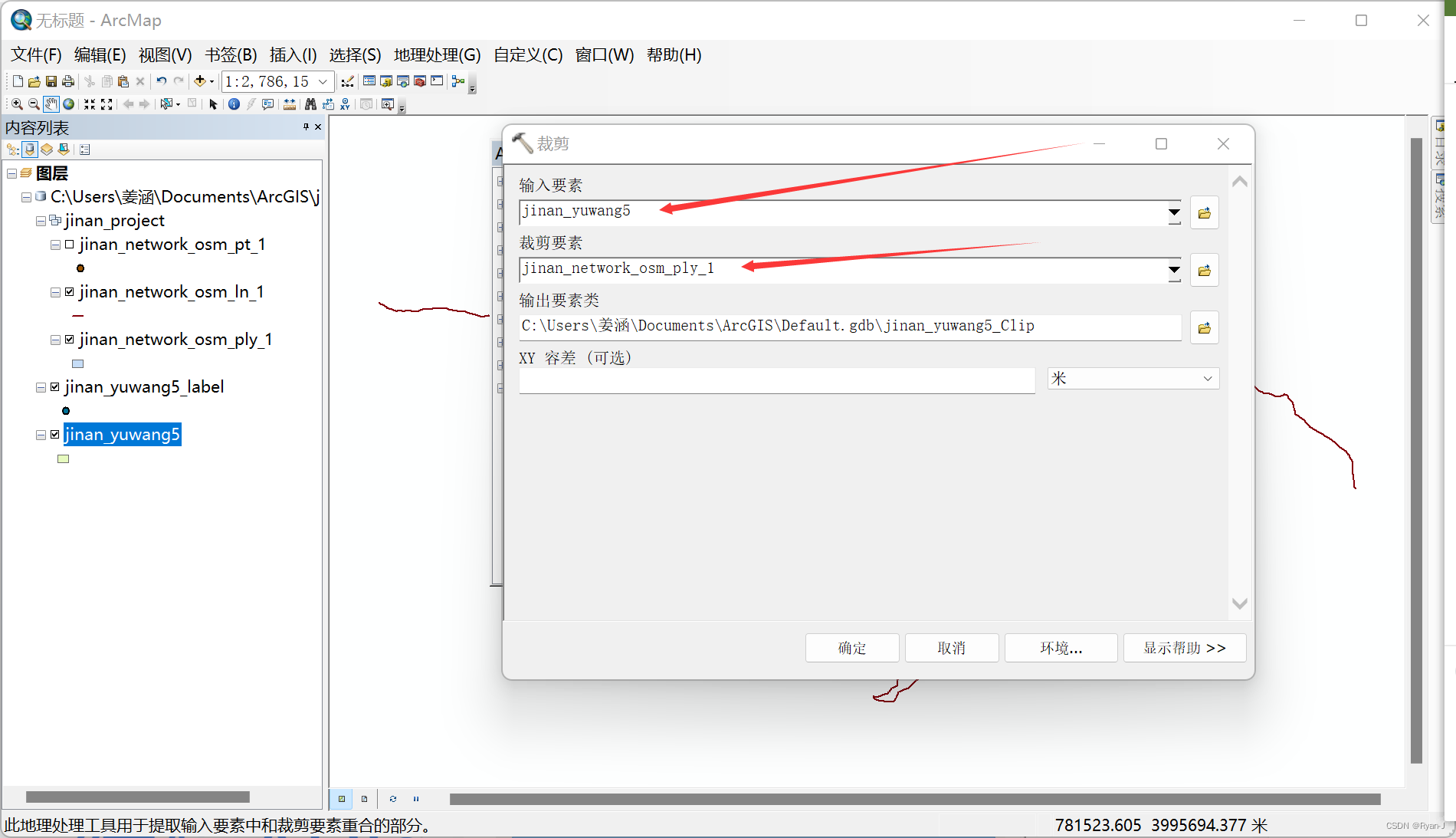Select the Pan hand tool

(51, 104)
